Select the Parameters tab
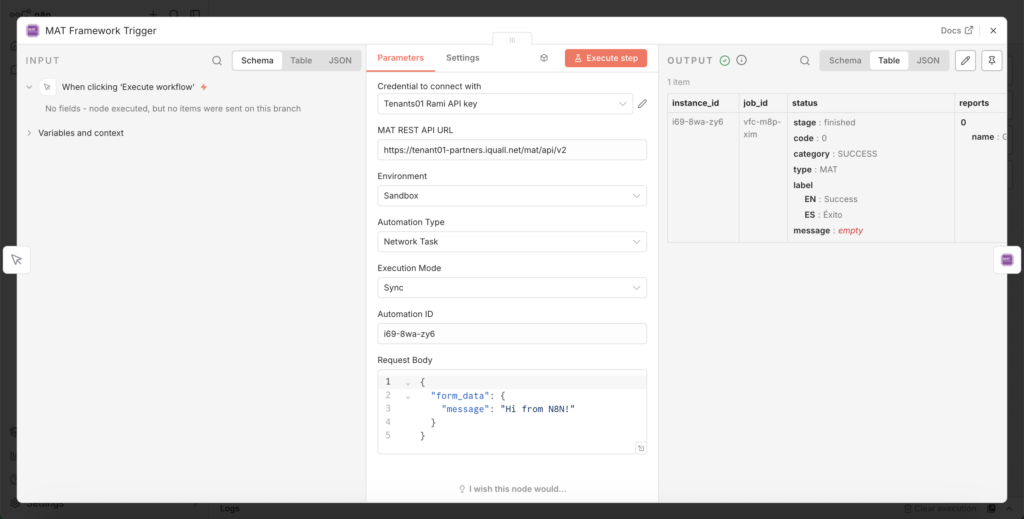The height and width of the screenshot is (519, 1024). [x=400, y=58]
